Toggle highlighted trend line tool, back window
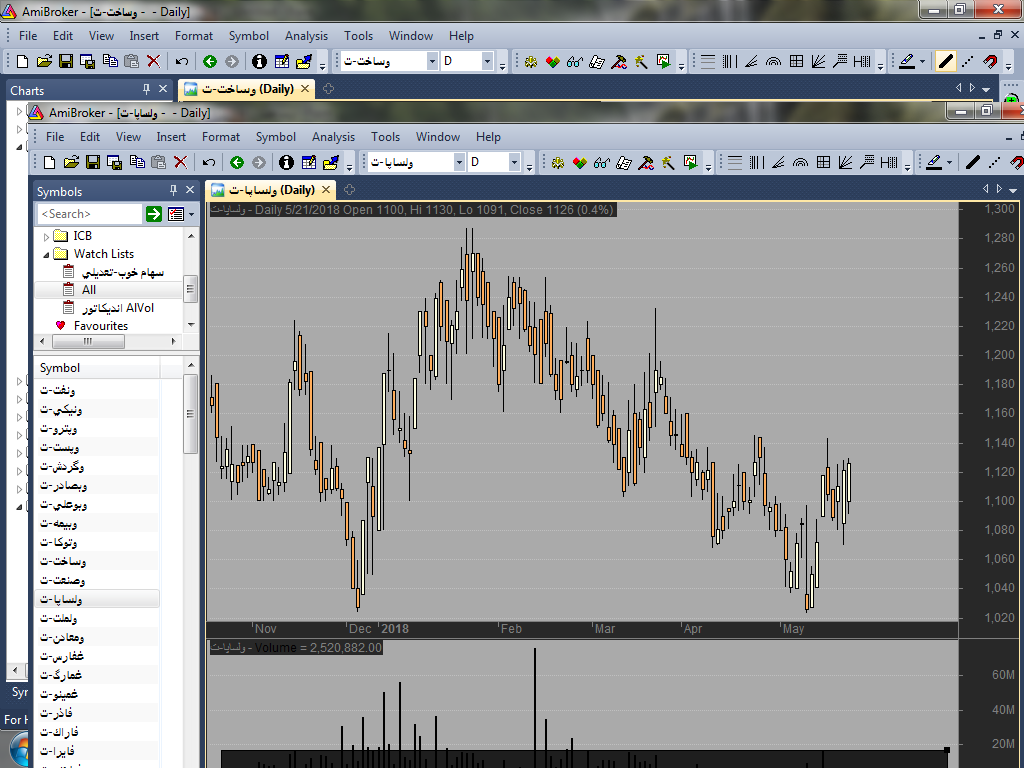The image size is (1024, 768). click(x=945, y=61)
